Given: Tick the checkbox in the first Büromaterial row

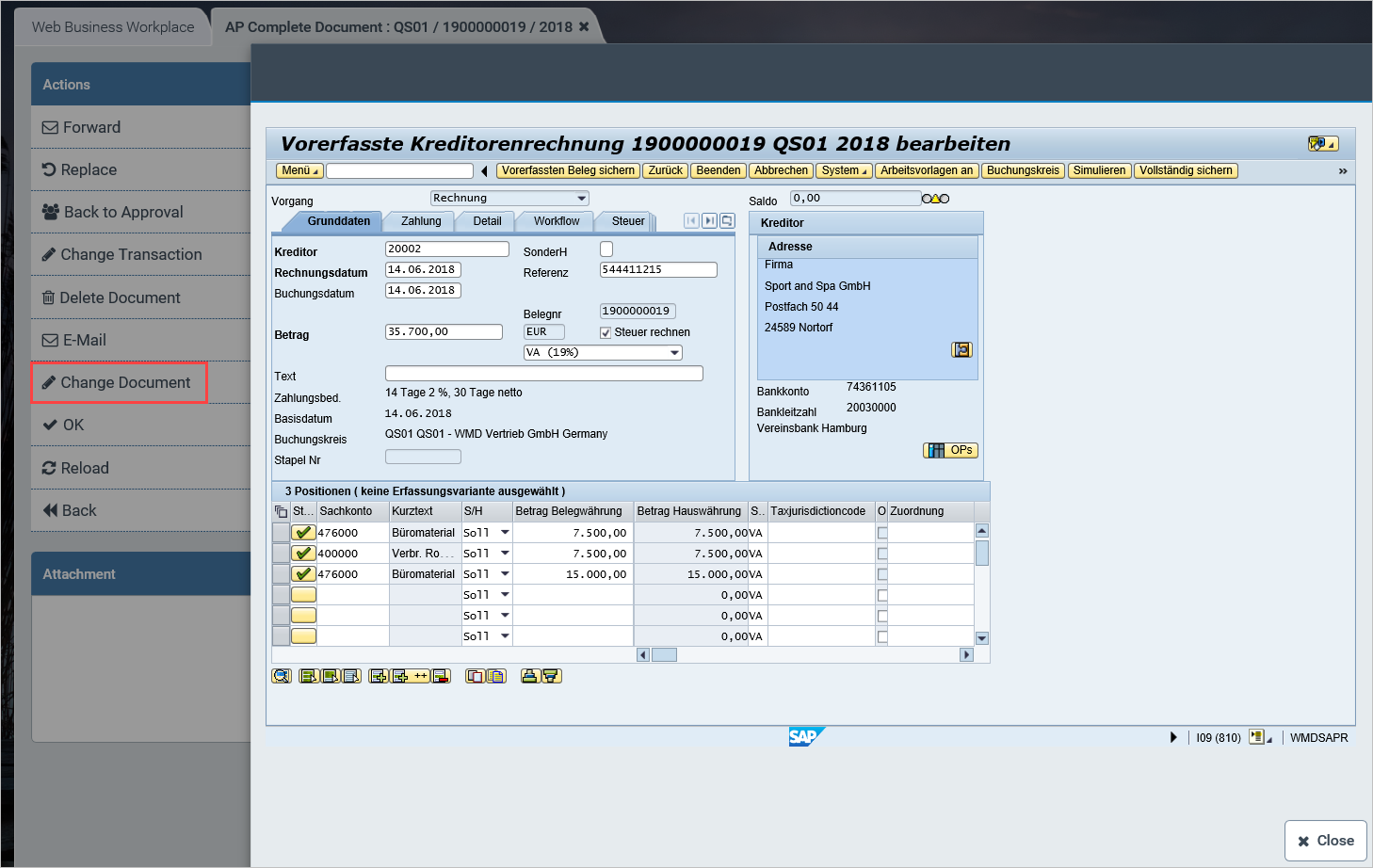Looking at the screenshot, I should point(882,533).
